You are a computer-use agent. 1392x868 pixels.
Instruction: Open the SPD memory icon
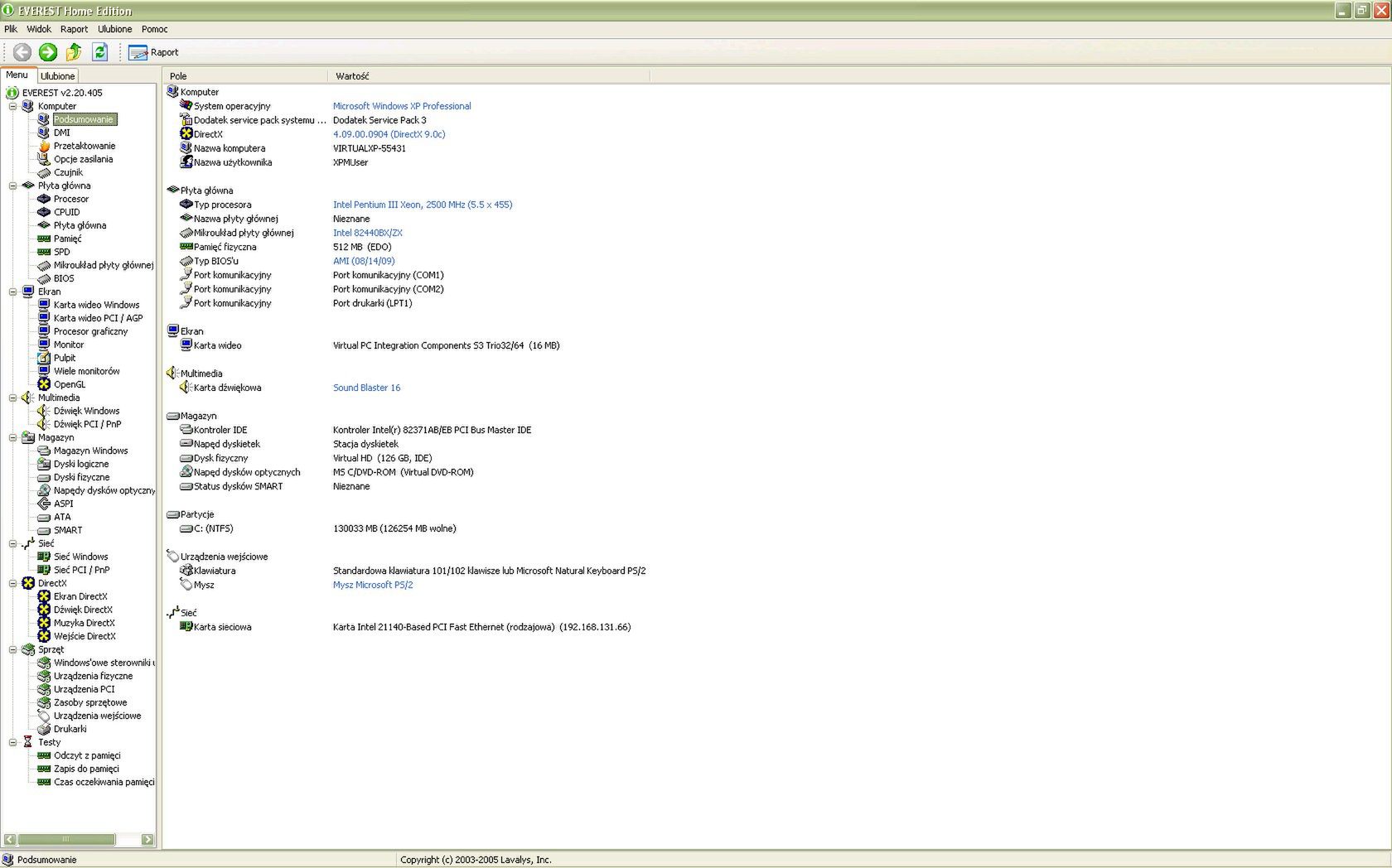coord(44,252)
